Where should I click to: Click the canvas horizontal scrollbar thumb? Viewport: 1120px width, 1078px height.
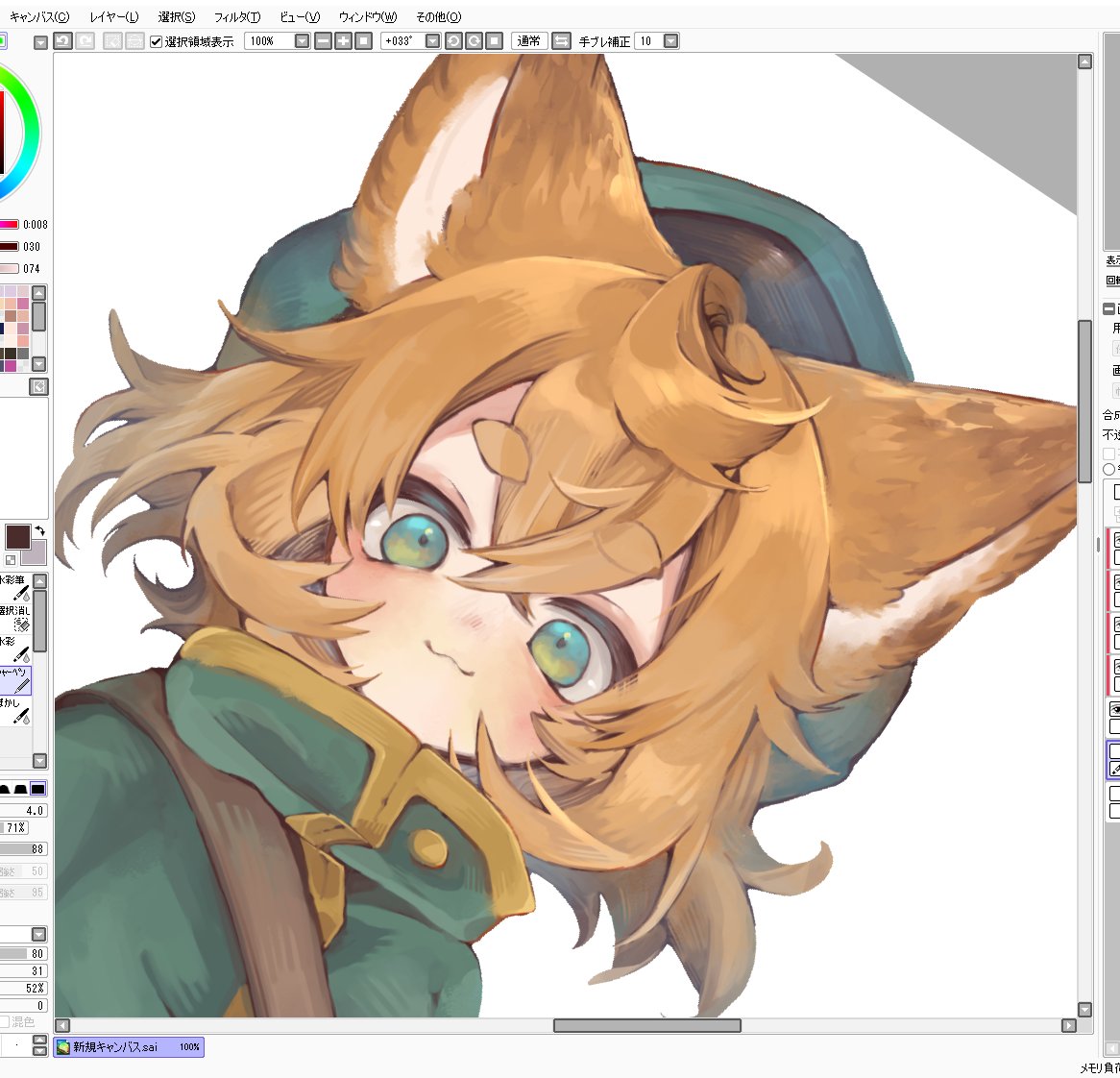point(647,1026)
